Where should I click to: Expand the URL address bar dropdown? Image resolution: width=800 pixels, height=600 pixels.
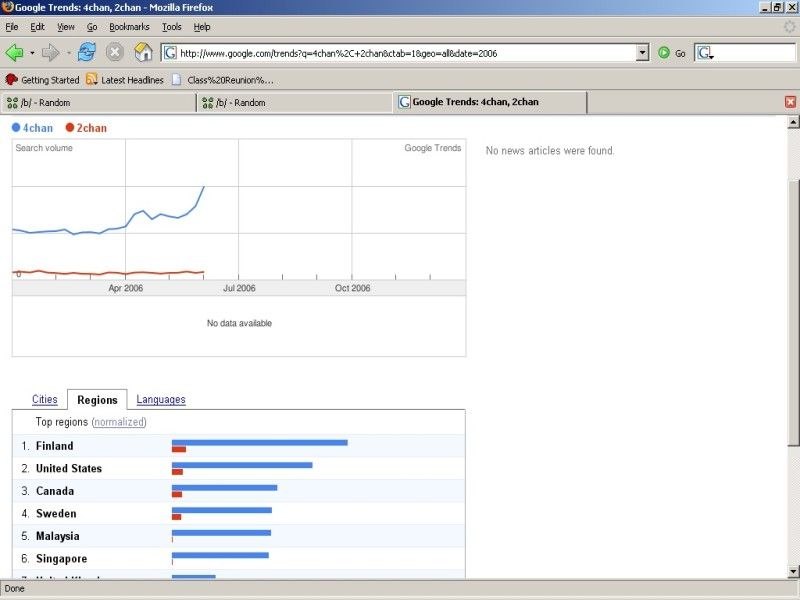[642, 53]
